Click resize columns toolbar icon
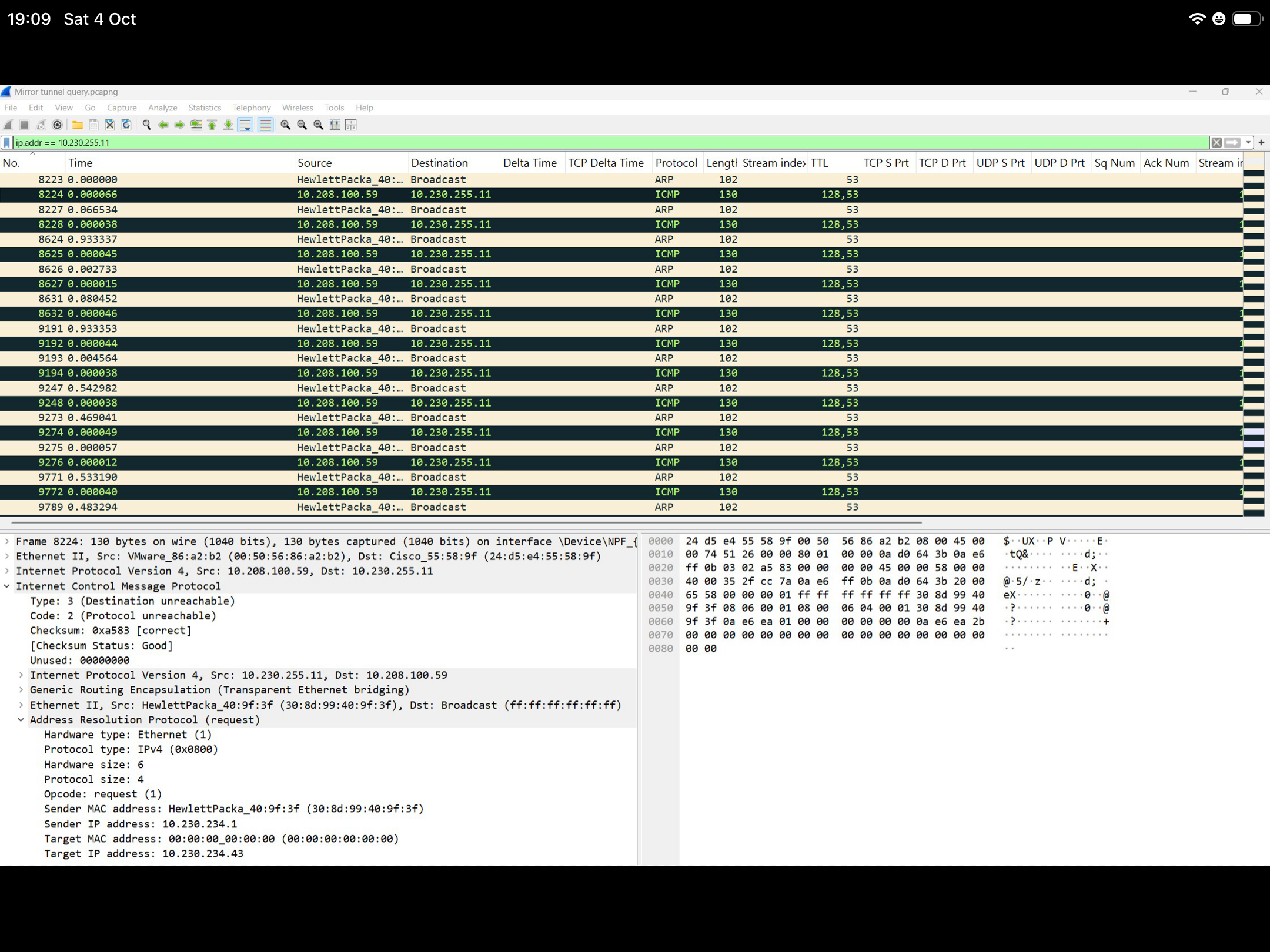 point(335,125)
